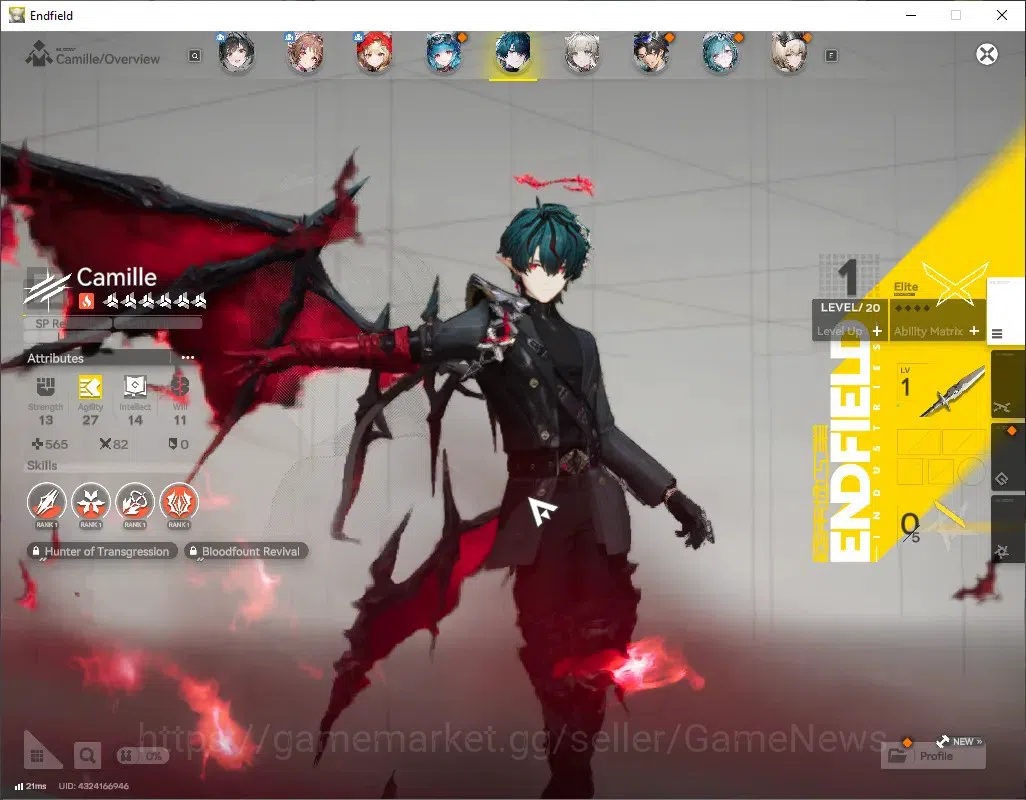Click the Camille/Overview header logo
The width and height of the screenshot is (1026, 800).
38,54
